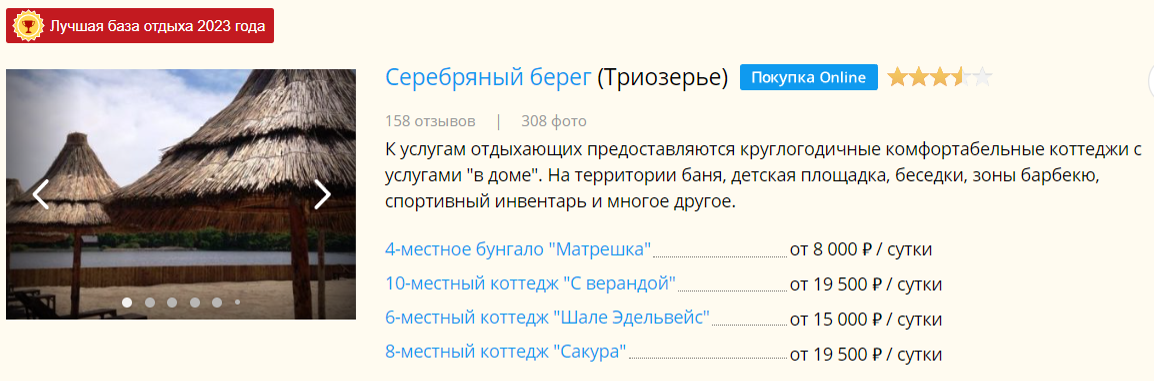Open 4-местное бунгало "Матрешка" link
Viewport: 1154px width, 381px height.
pos(518,249)
